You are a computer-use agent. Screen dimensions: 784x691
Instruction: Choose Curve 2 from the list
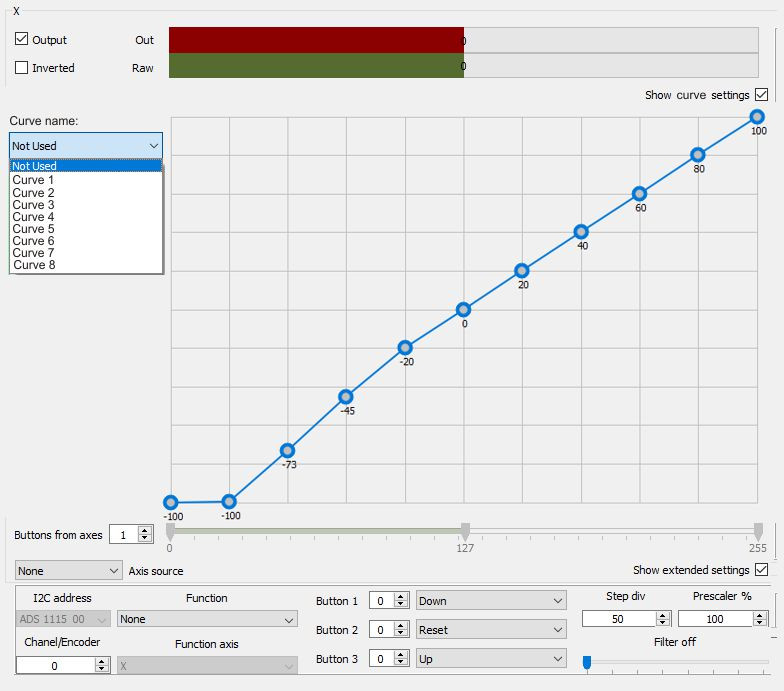coord(86,192)
